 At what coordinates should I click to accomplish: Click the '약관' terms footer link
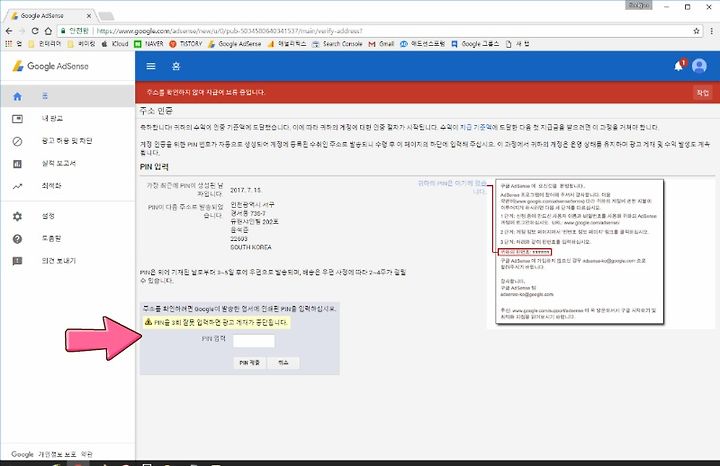(x=86, y=454)
